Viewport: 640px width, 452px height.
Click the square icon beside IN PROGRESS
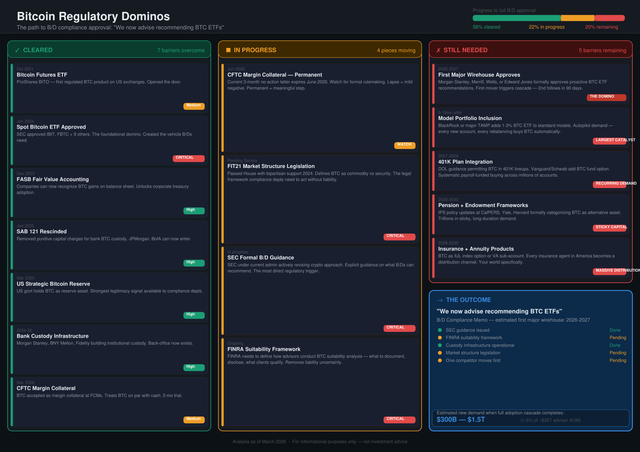(228, 50)
